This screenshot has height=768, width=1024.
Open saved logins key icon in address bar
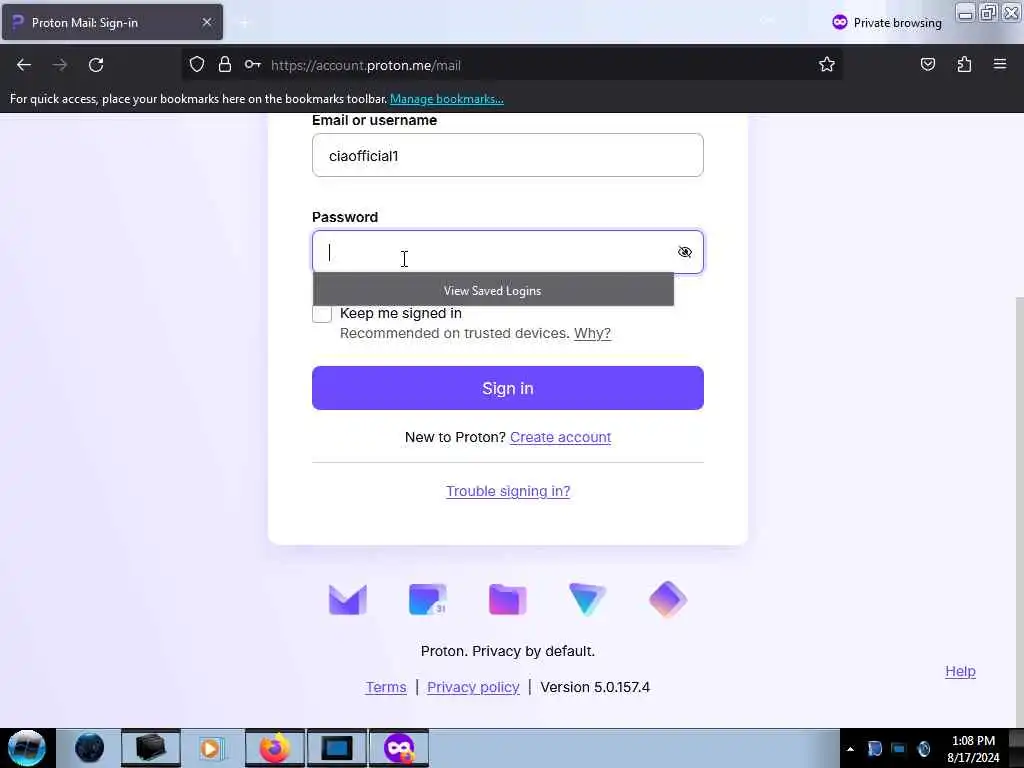(x=253, y=65)
